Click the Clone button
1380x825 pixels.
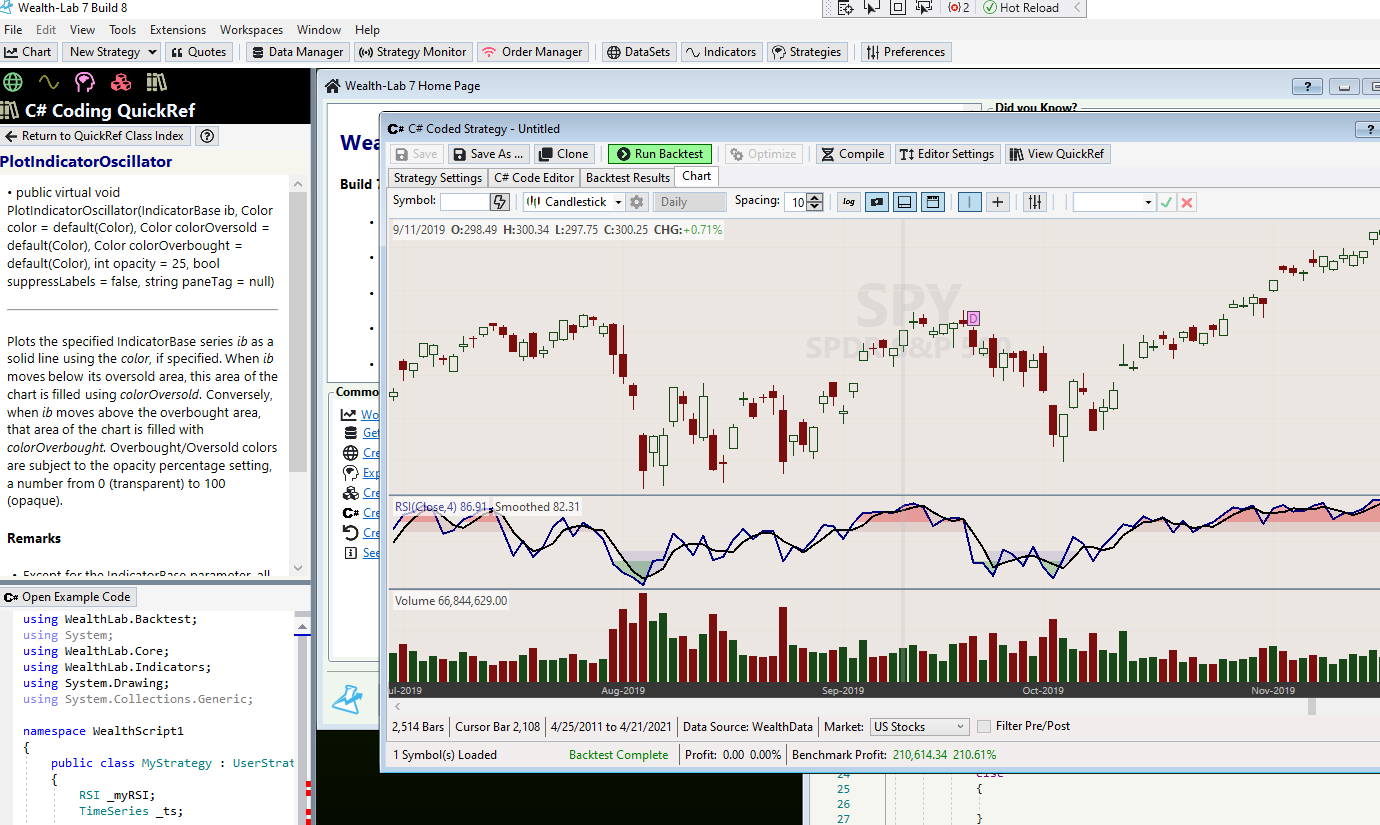[x=564, y=154]
